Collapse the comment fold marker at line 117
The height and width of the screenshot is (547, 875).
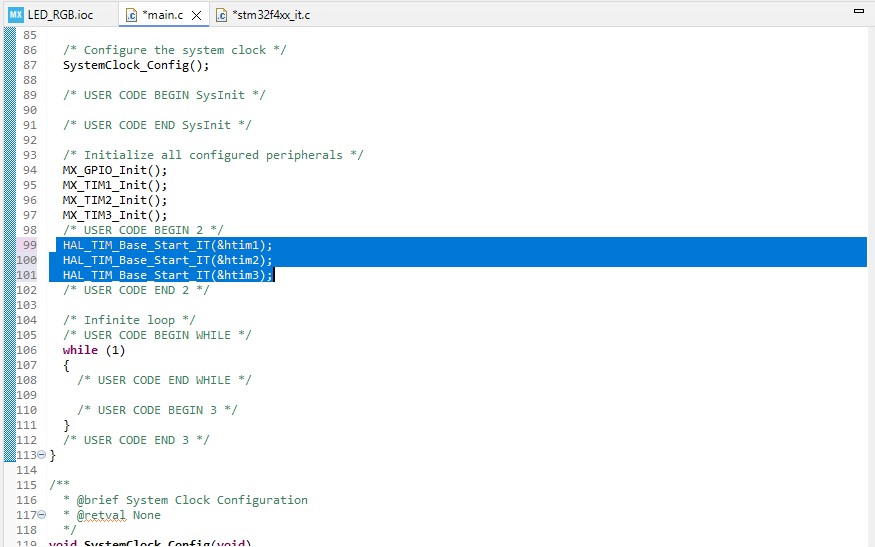pyautogui.click(x=41, y=515)
